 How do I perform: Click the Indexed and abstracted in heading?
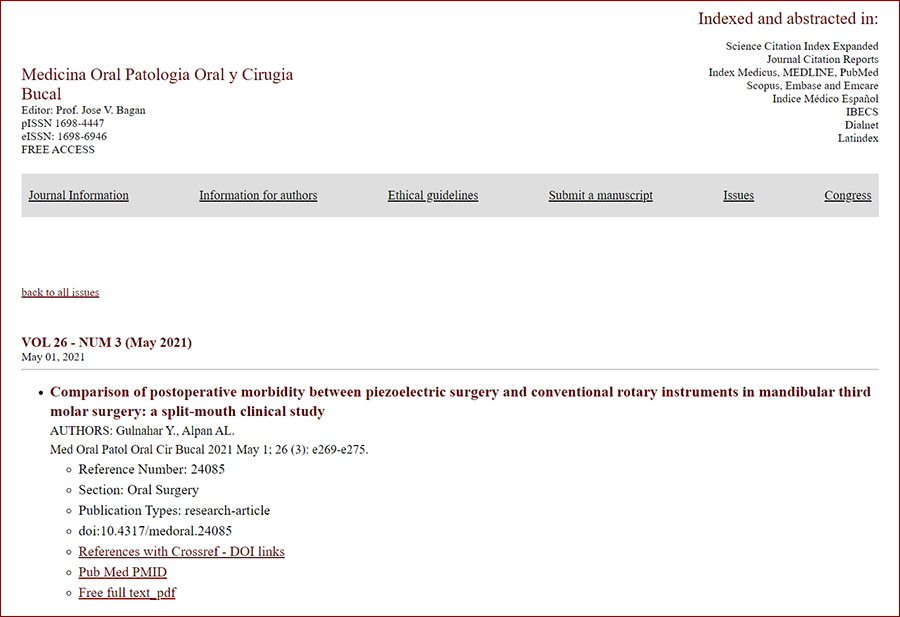click(788, 19)
